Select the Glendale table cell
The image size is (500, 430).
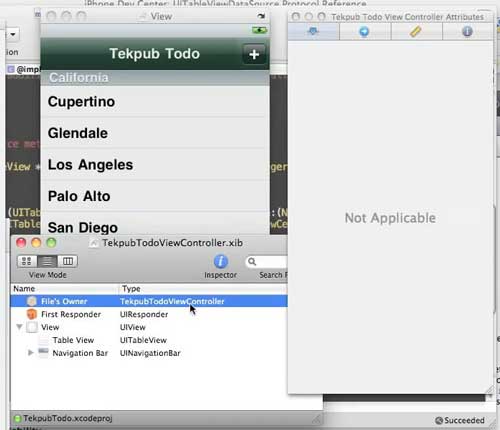[x=155, y=133]
